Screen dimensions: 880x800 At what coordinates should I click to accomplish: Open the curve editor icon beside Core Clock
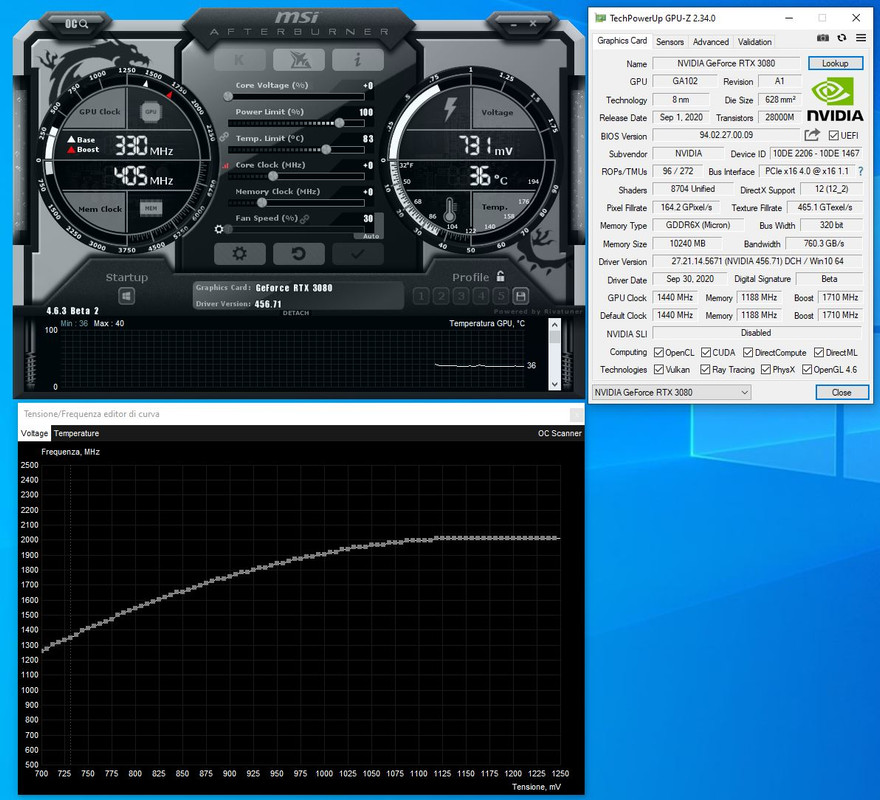tap(226, 166)
